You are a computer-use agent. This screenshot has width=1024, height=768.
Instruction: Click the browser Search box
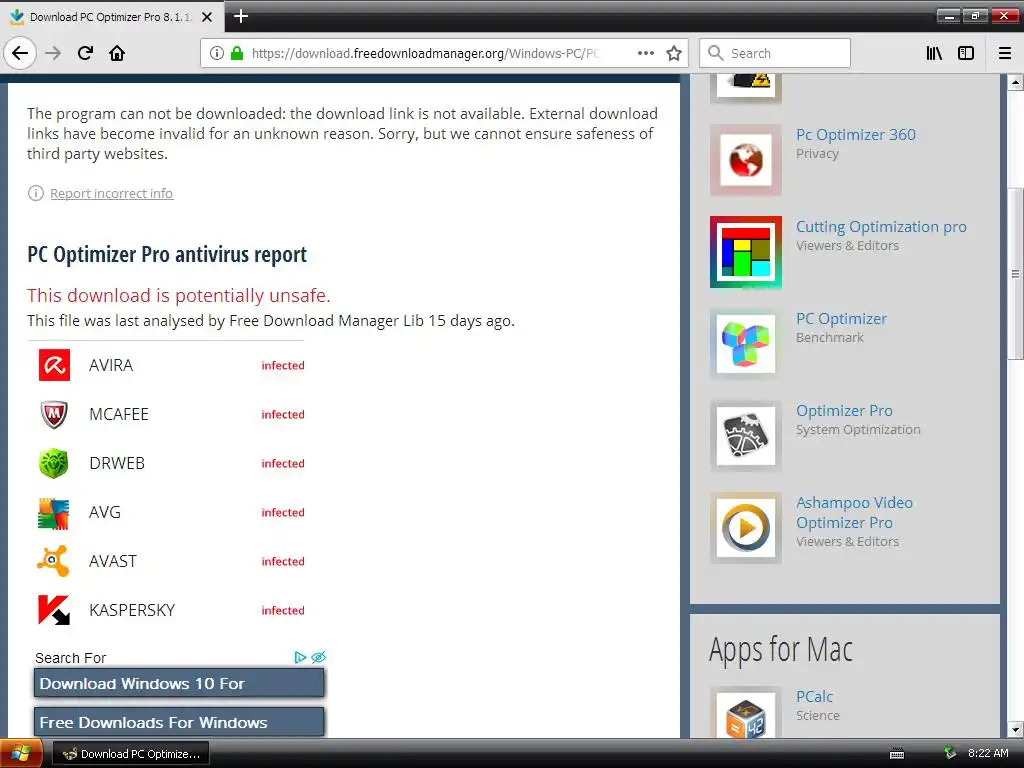(x=775, y=53)
